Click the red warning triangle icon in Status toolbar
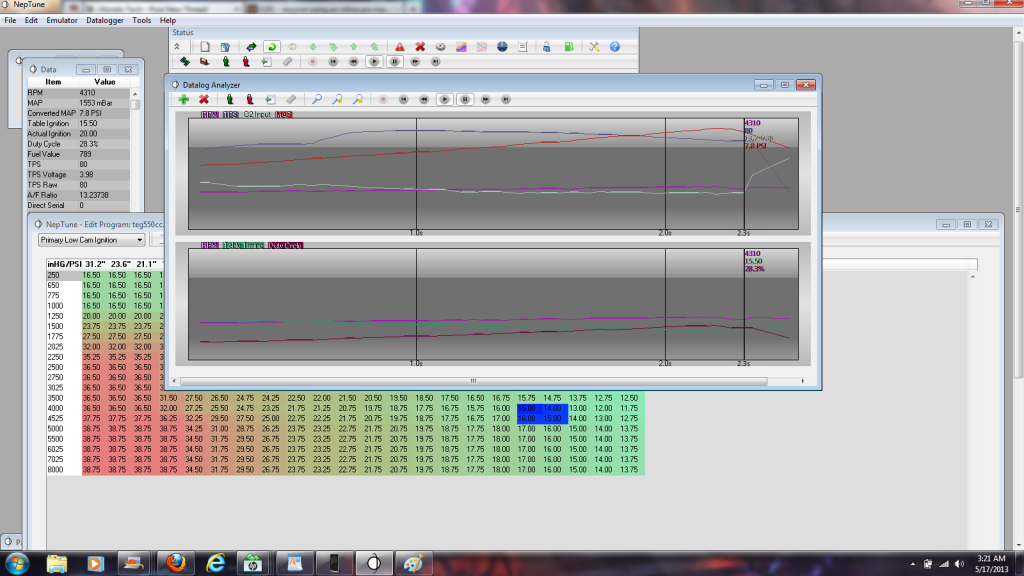Screen dimensions: 1024x576 point(399,46)
